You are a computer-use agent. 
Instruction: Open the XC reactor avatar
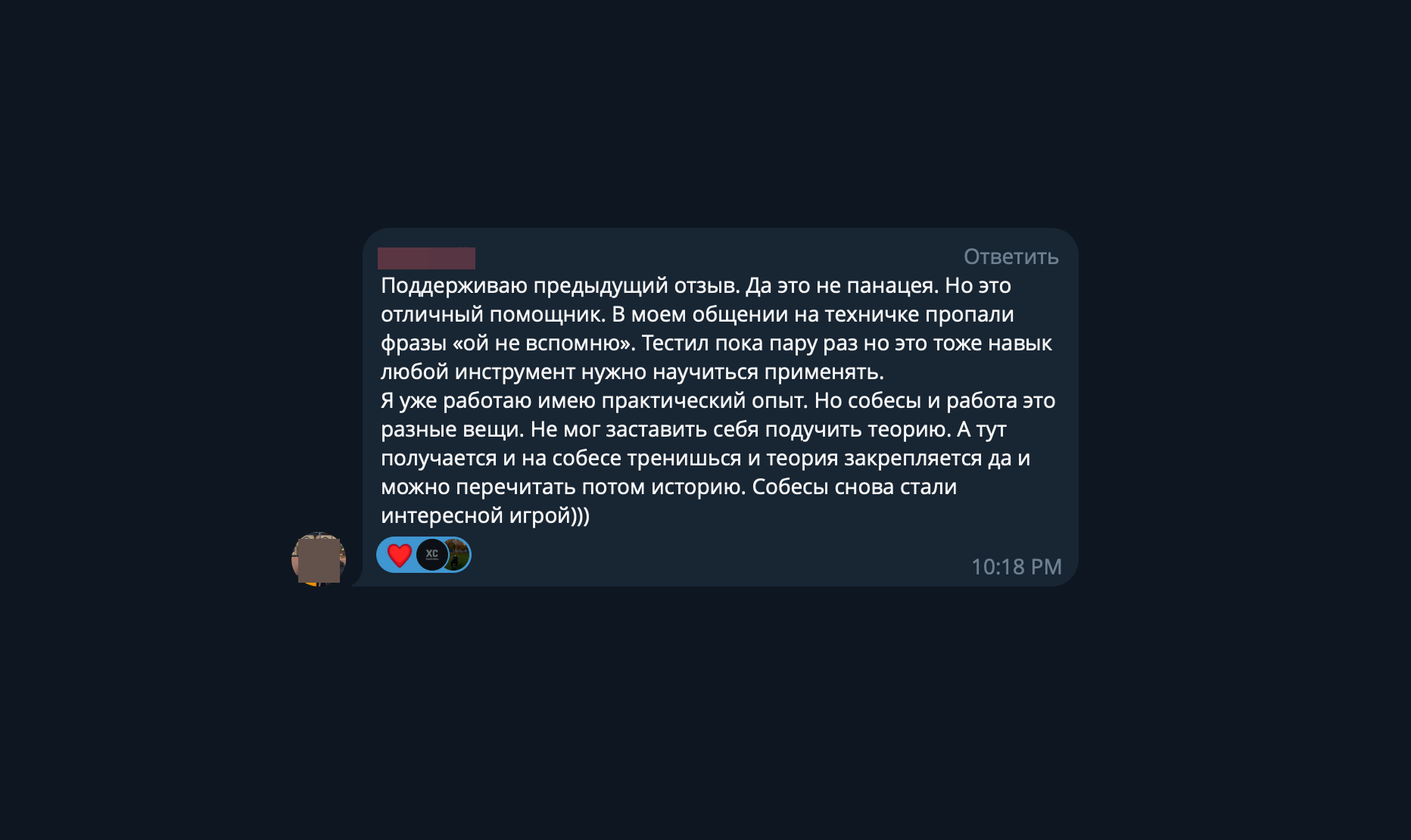point(431,555)
